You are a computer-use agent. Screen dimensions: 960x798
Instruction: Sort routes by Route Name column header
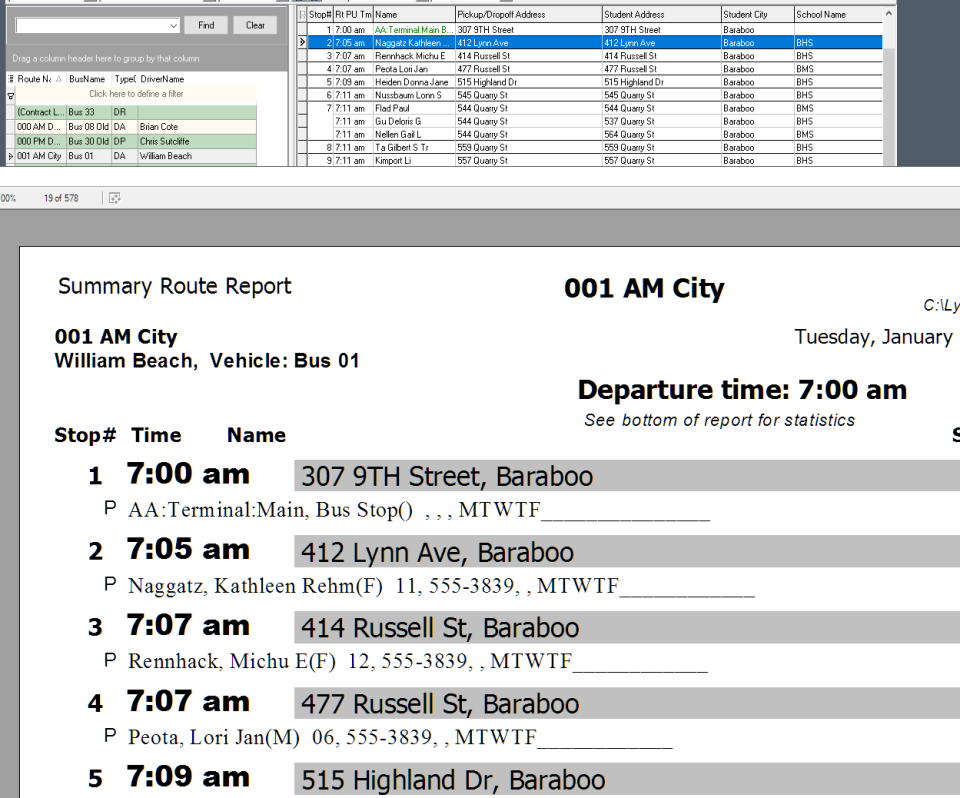[38, 77]
